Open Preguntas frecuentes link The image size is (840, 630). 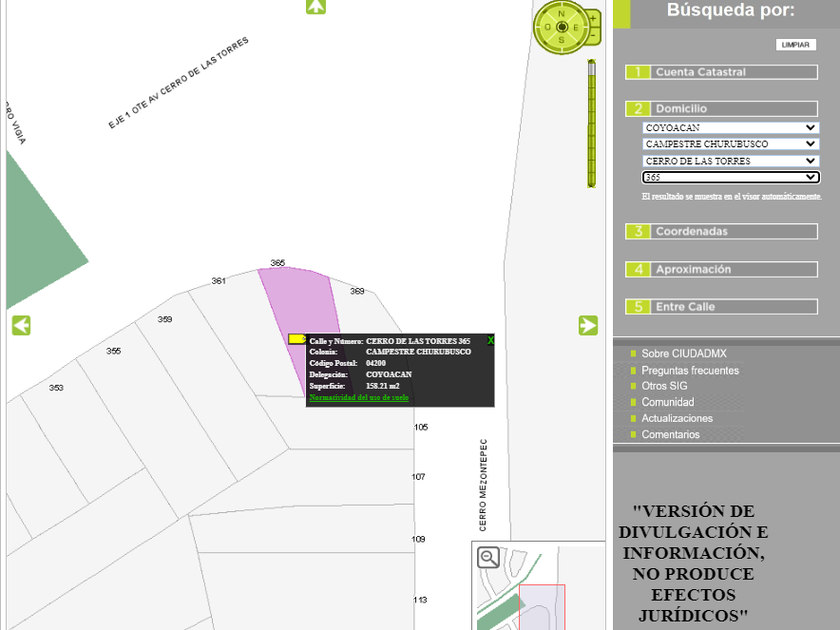click(690, 370)
